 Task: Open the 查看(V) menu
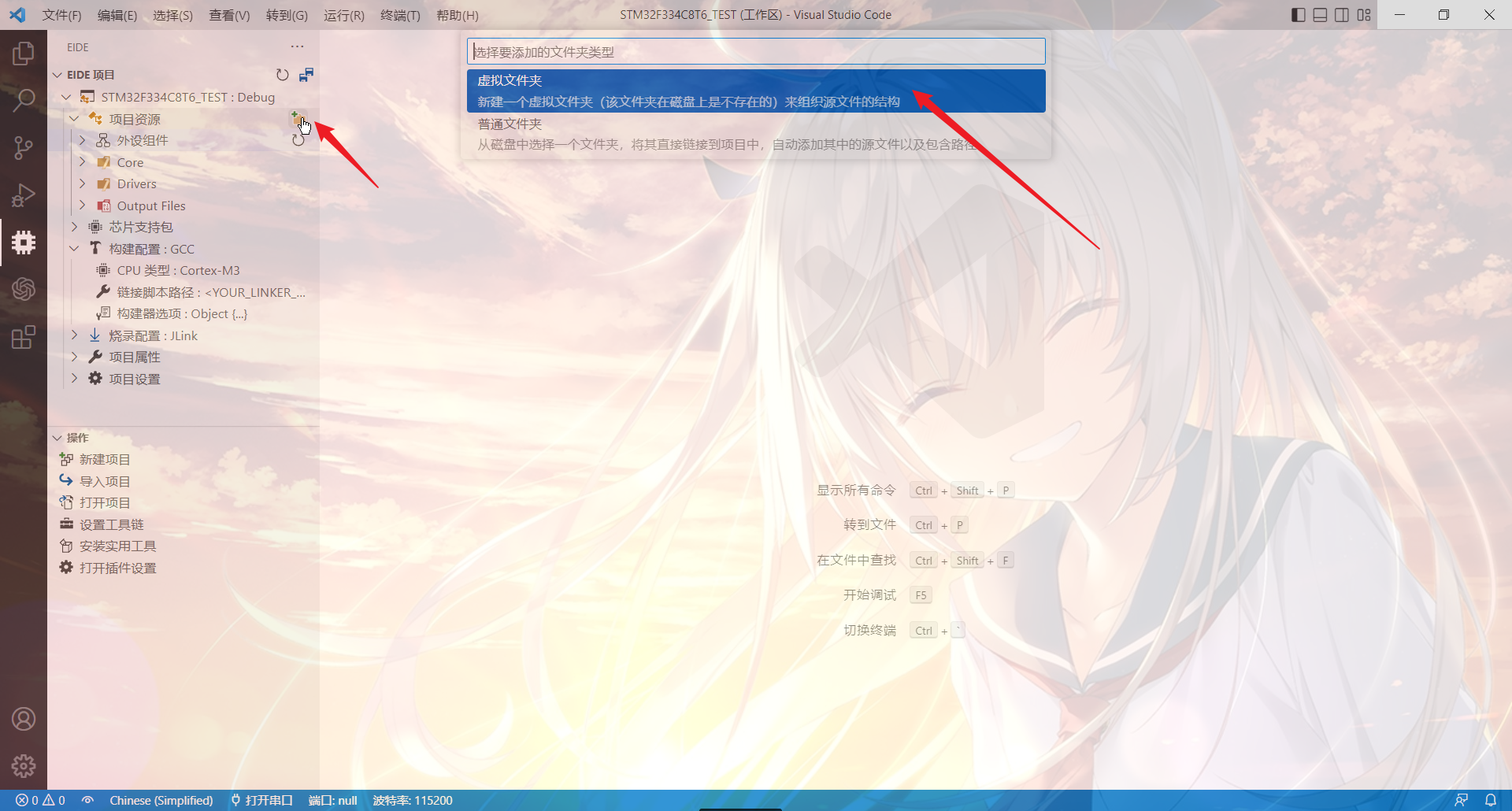(x=229, y=15)
